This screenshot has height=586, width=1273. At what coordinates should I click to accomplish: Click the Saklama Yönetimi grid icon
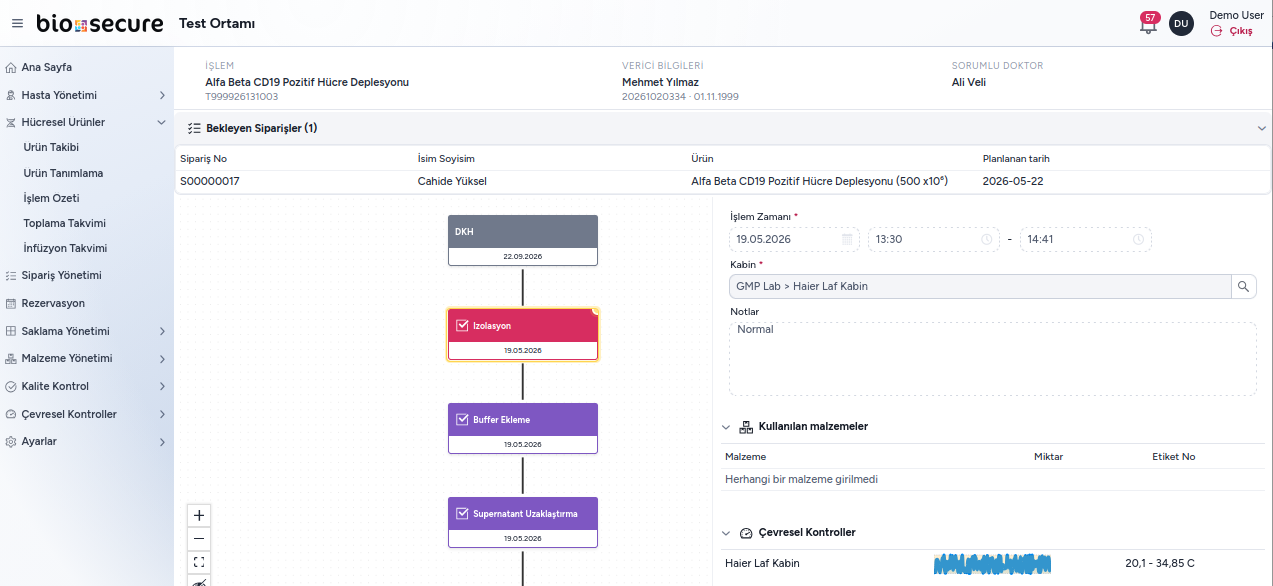[11, 331]
